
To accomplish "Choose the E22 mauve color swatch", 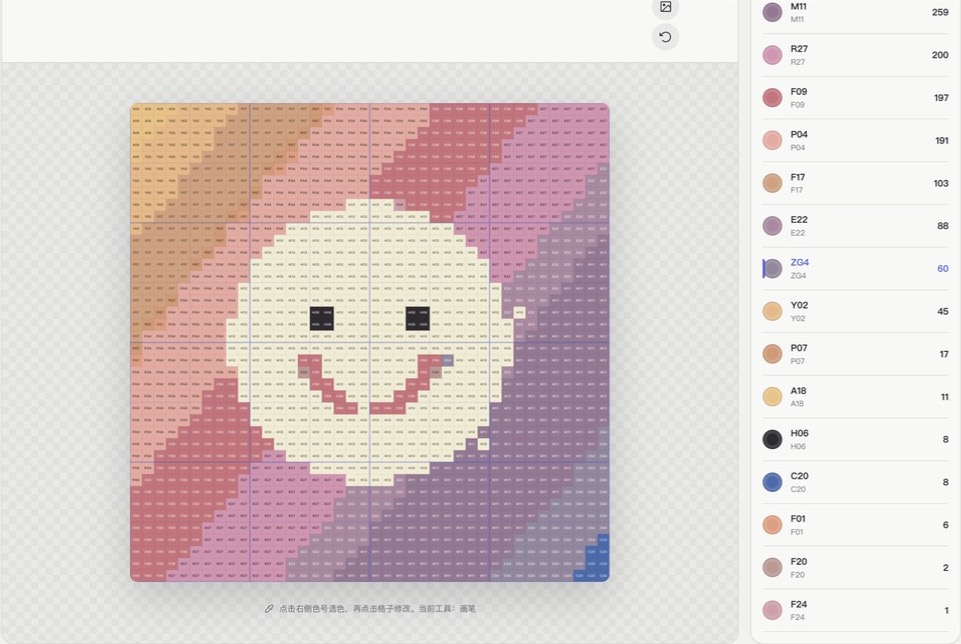I will click(x=772, y=226).
